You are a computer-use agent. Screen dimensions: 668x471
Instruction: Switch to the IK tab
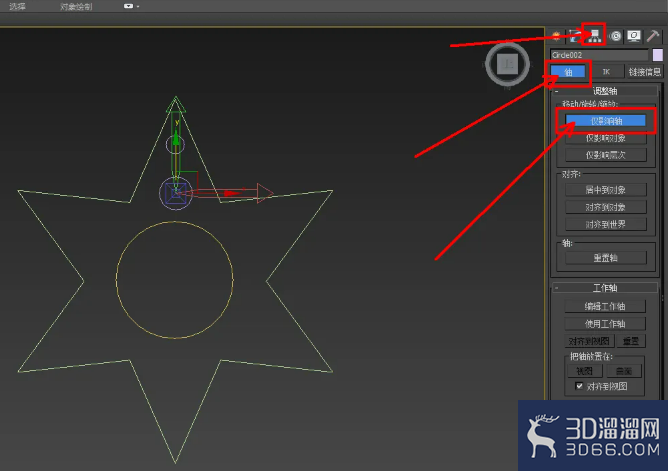(606, 72)
